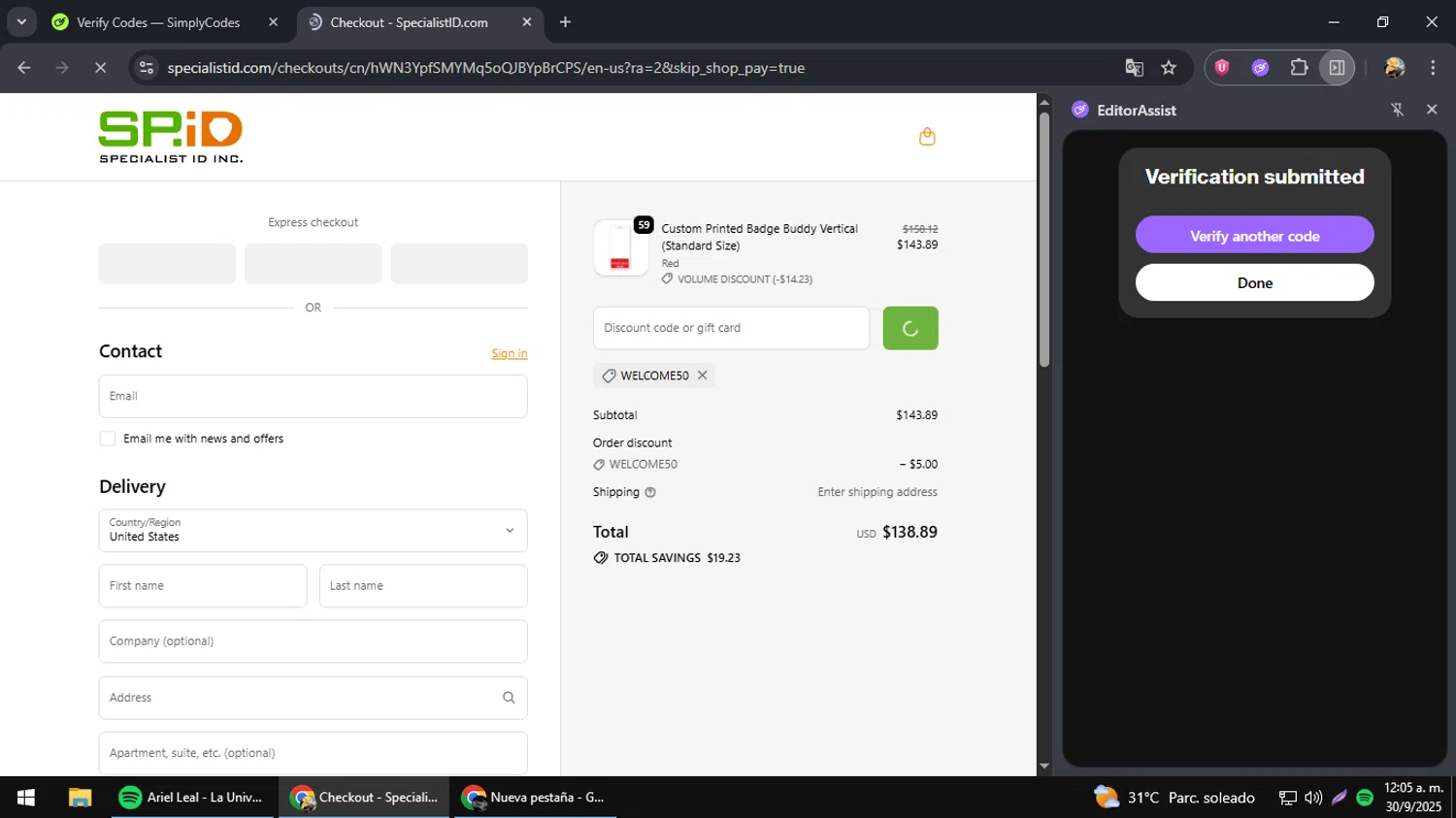The height and width of the screenshot is (818, 1456).
Task: Click the SPID Specialist ID logo
Action: [x=171, y=137]
